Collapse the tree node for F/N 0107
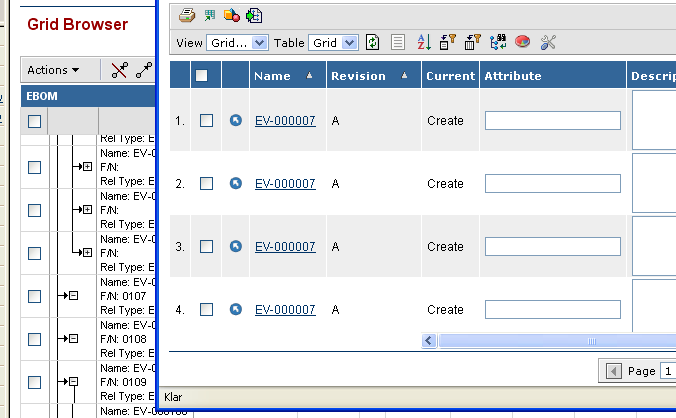 pyautogui.click(x=73, y=296)
